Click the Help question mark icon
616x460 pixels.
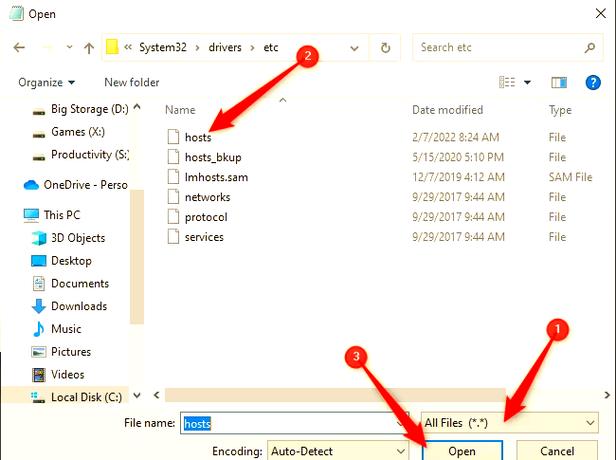(x=595, y=82)
